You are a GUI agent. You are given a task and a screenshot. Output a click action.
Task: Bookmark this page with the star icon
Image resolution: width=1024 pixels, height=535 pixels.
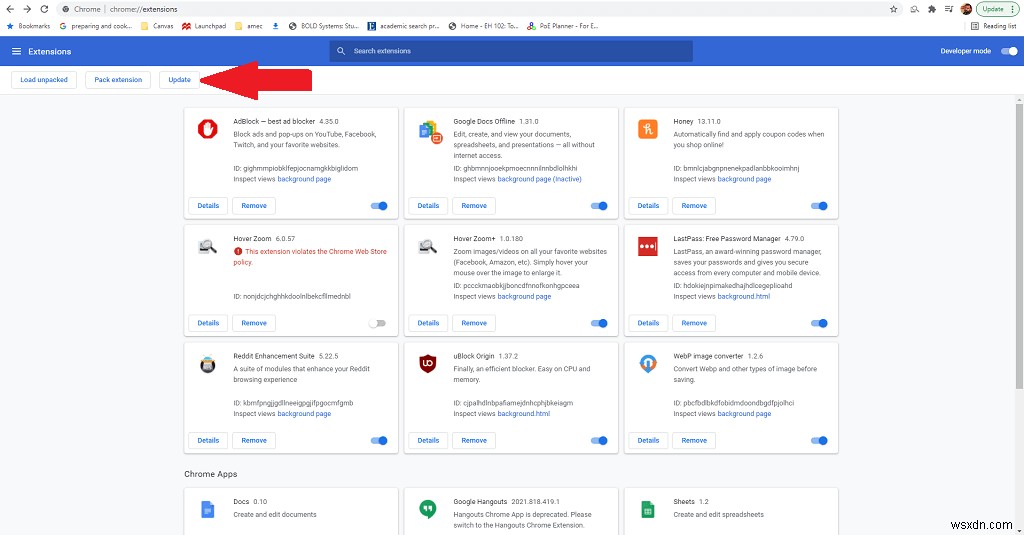[x=893, y=9]
